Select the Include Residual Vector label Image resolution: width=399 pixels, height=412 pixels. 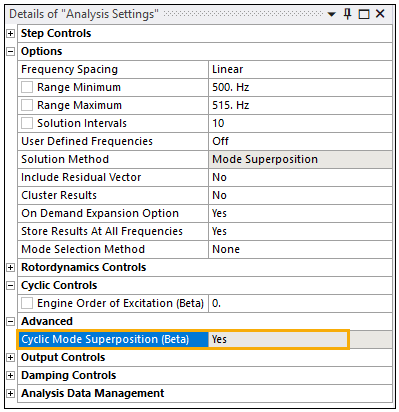pos(81,177)
